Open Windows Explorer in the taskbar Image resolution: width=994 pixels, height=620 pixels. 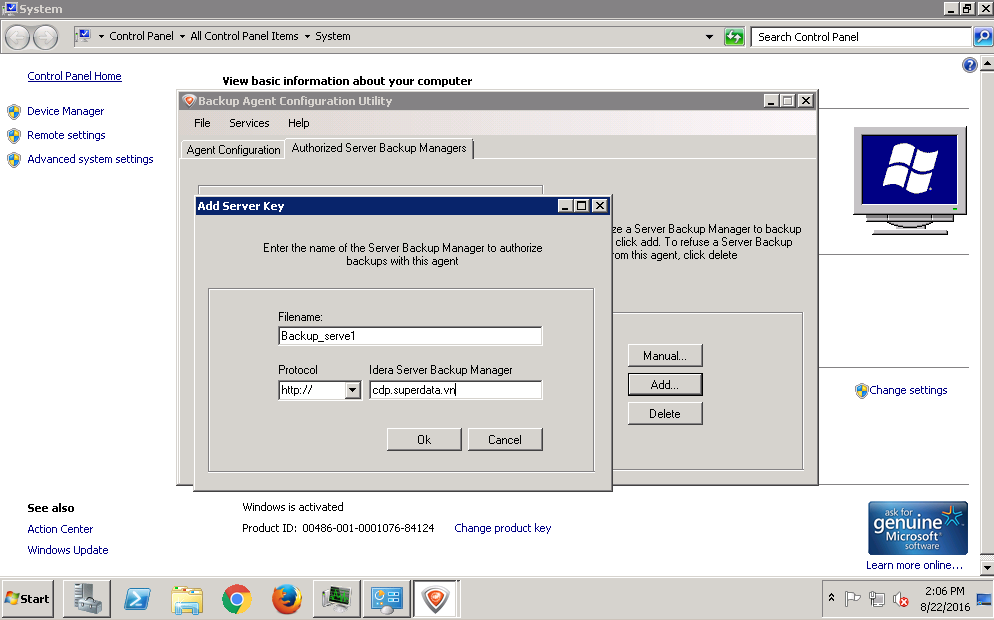[187, 598]
